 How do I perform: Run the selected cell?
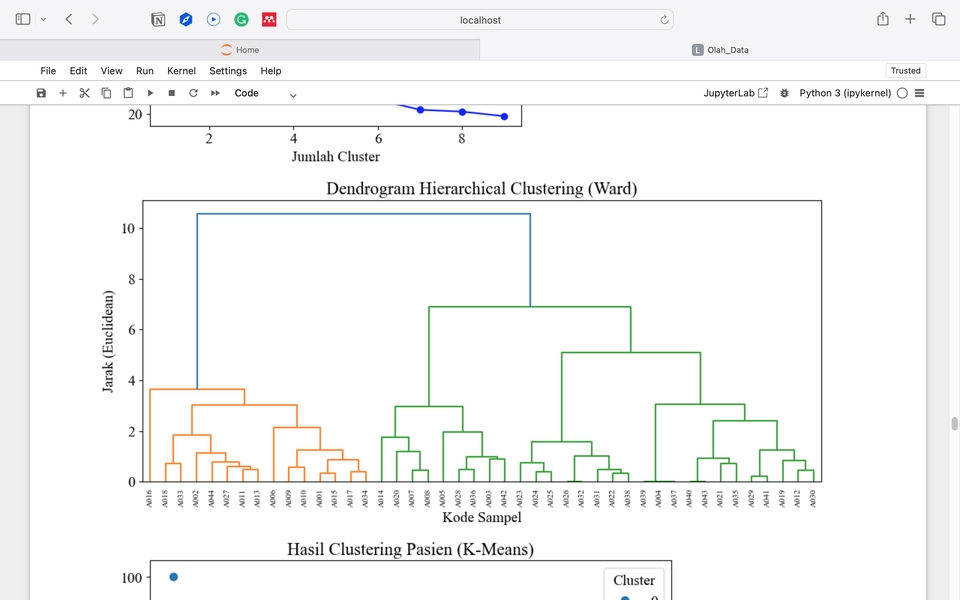click(150, 93)
